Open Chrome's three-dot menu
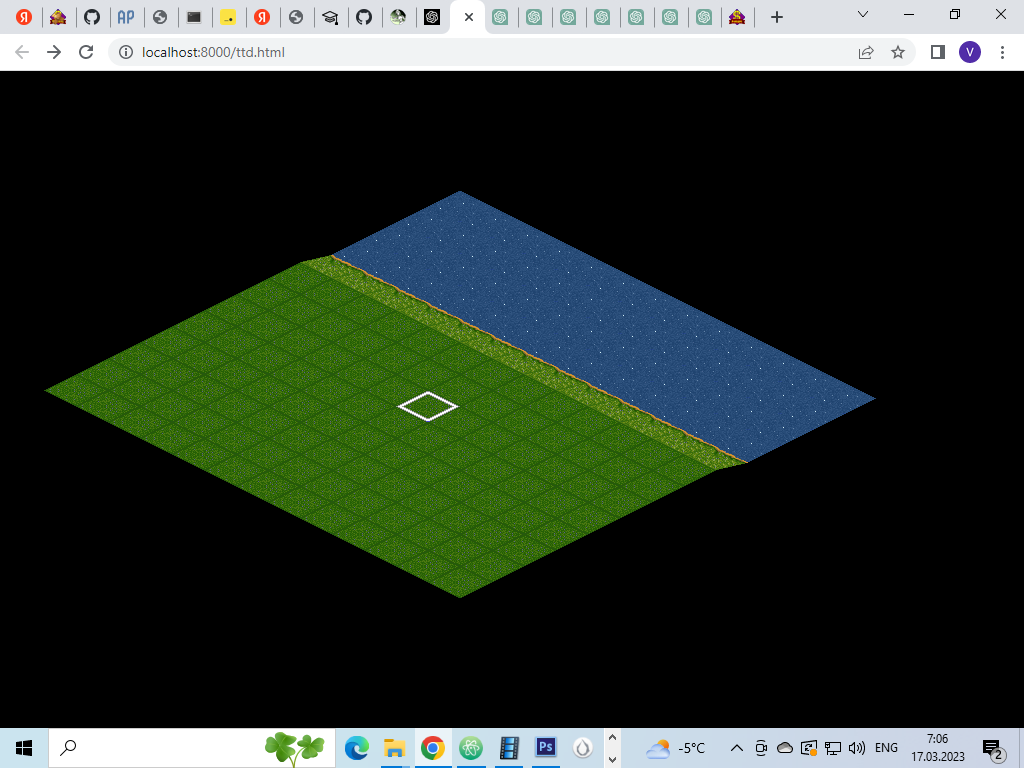The height and width of the screenshot is (768, 1024). point(1002,52)
